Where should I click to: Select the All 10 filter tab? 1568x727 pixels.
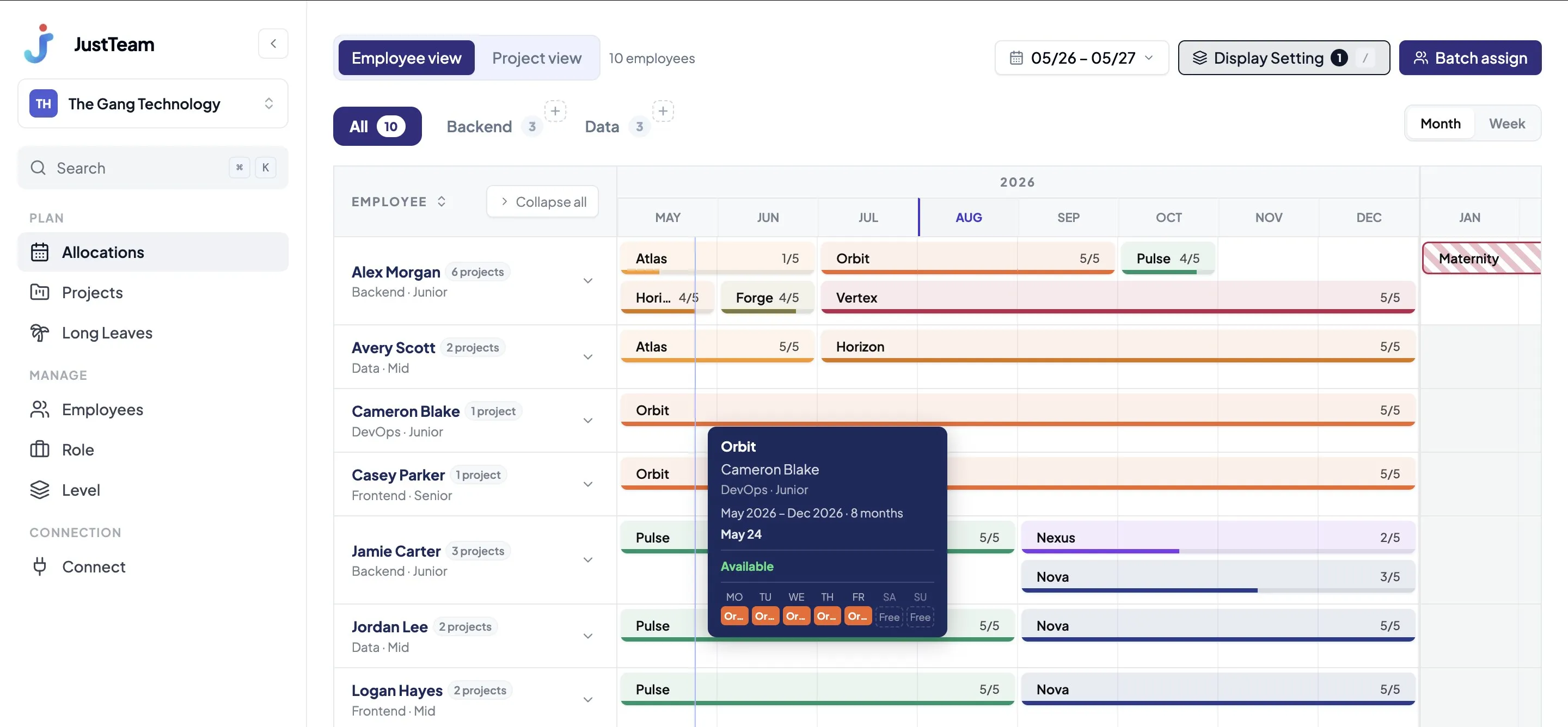(x=377, y=127)
